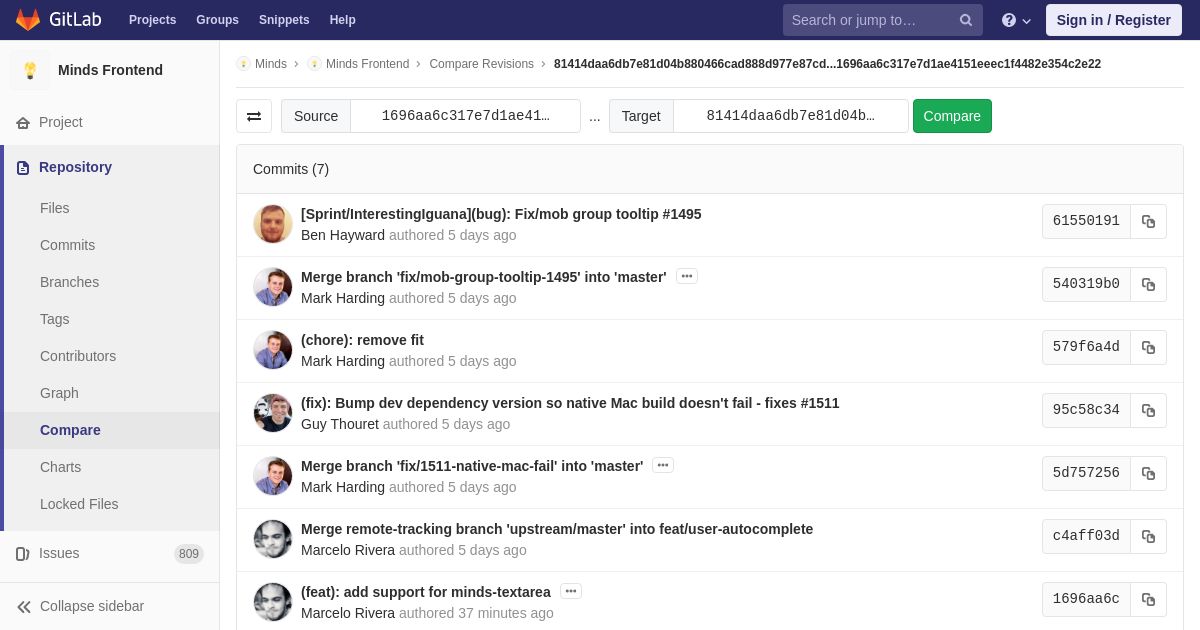This screenshot has height=630, width=1200.
Task: Click the Minds Frontend project avatar
Action: [x=30, y=70]
